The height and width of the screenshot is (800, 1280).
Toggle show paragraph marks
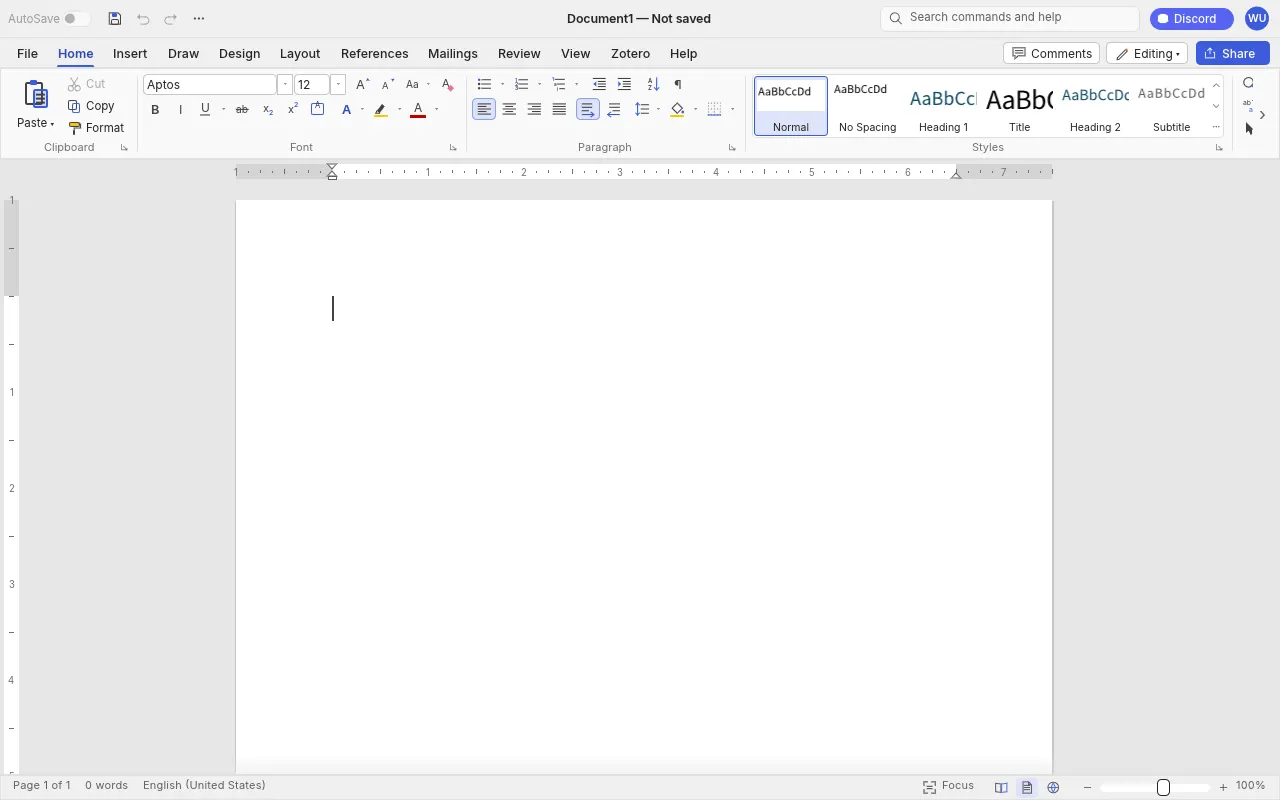(x=678, y=85)
